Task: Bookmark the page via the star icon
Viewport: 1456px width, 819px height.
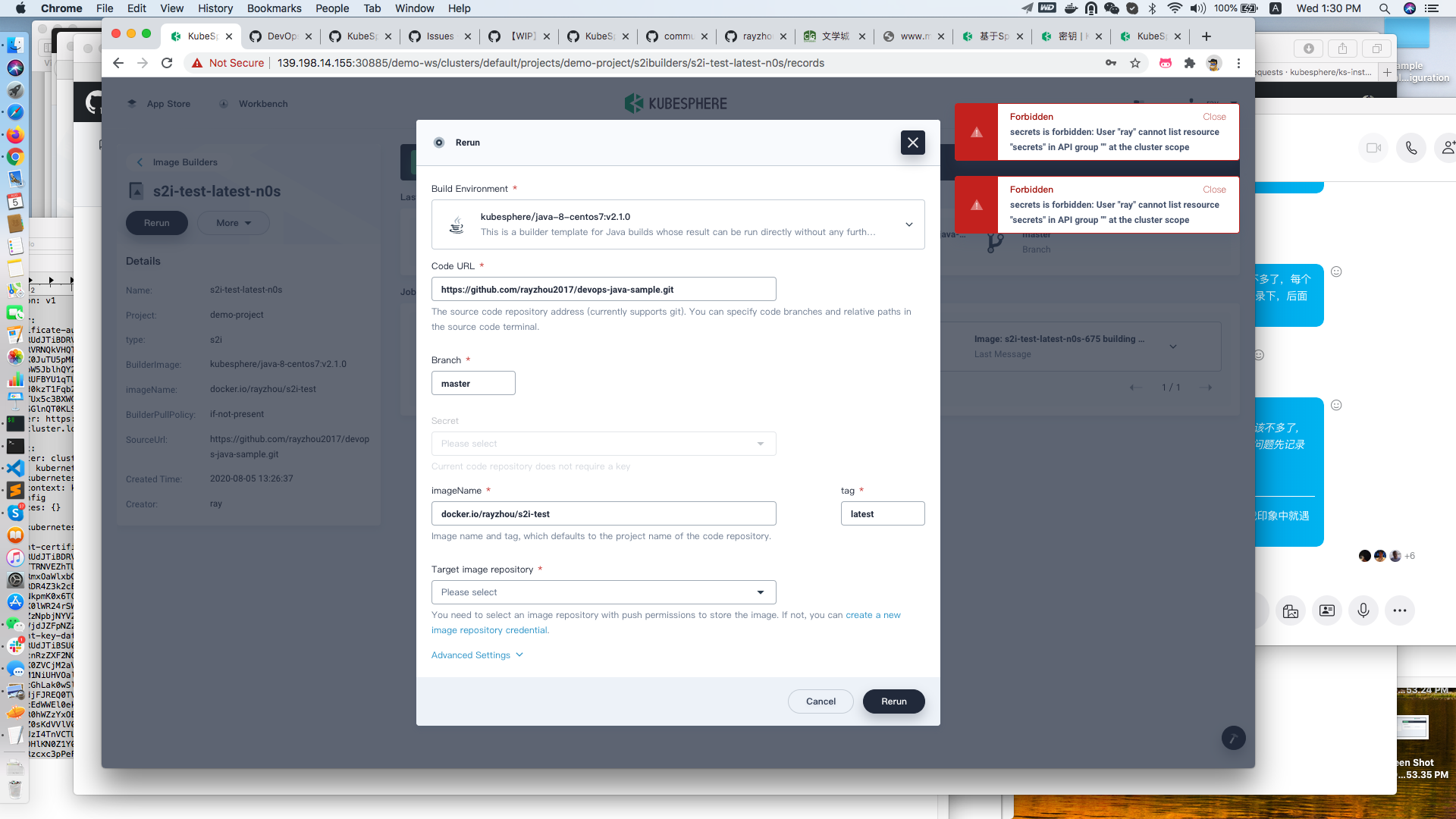Action: [1135, 63]
